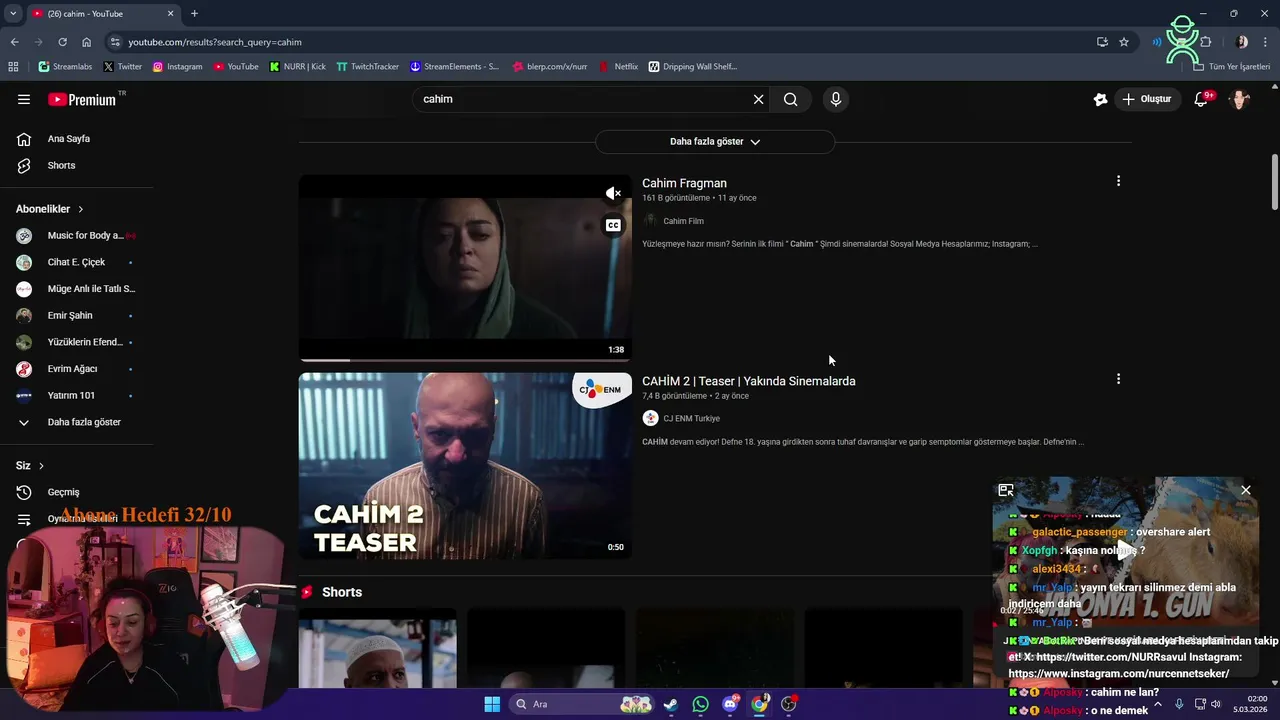Toggle captions on Cahim Fragman preview
The height and width of the screenshot is (720, 1280).
click(613, 225)
